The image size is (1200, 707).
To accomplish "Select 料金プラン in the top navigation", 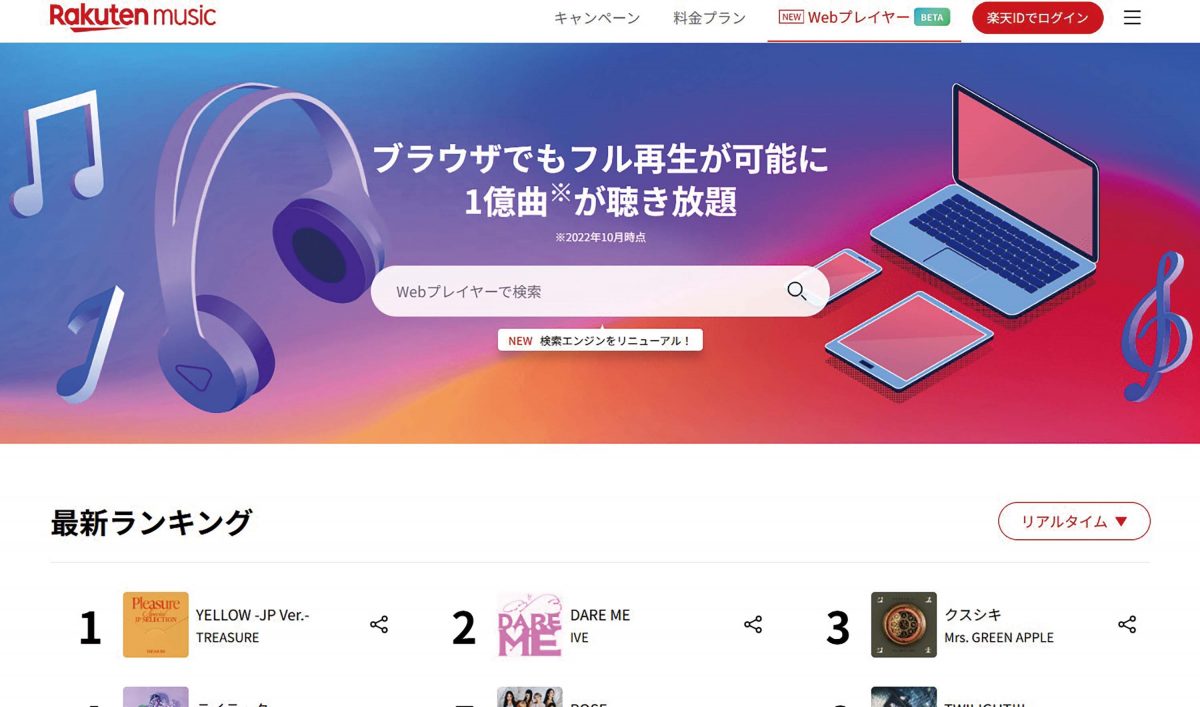I will click(x=709, y=18).
